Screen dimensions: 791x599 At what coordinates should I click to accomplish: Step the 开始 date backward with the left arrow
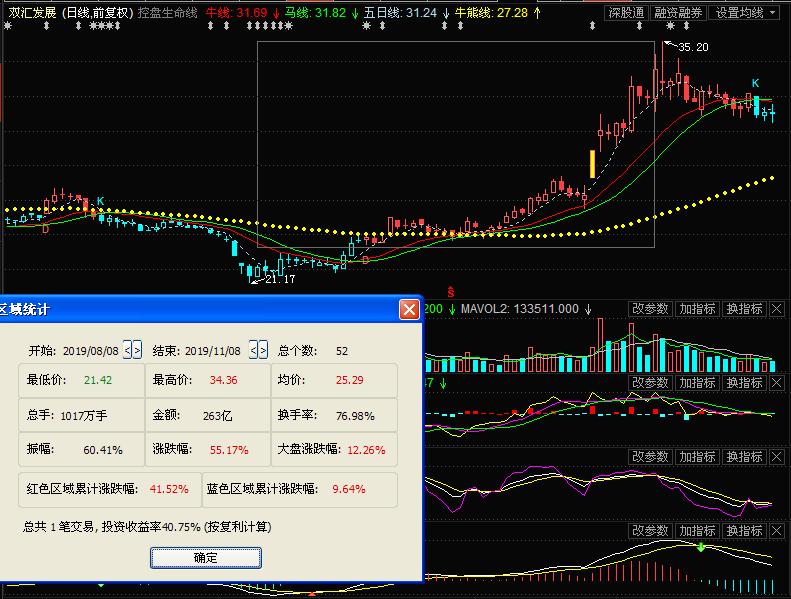[128, 350]
